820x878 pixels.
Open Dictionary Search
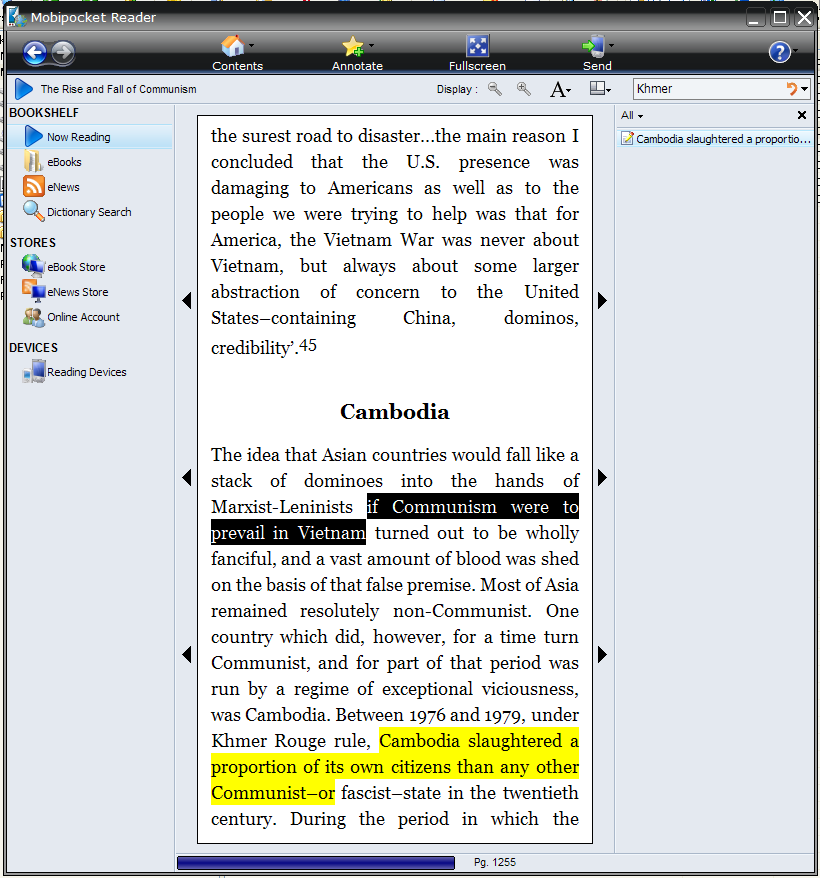[89, 212]
